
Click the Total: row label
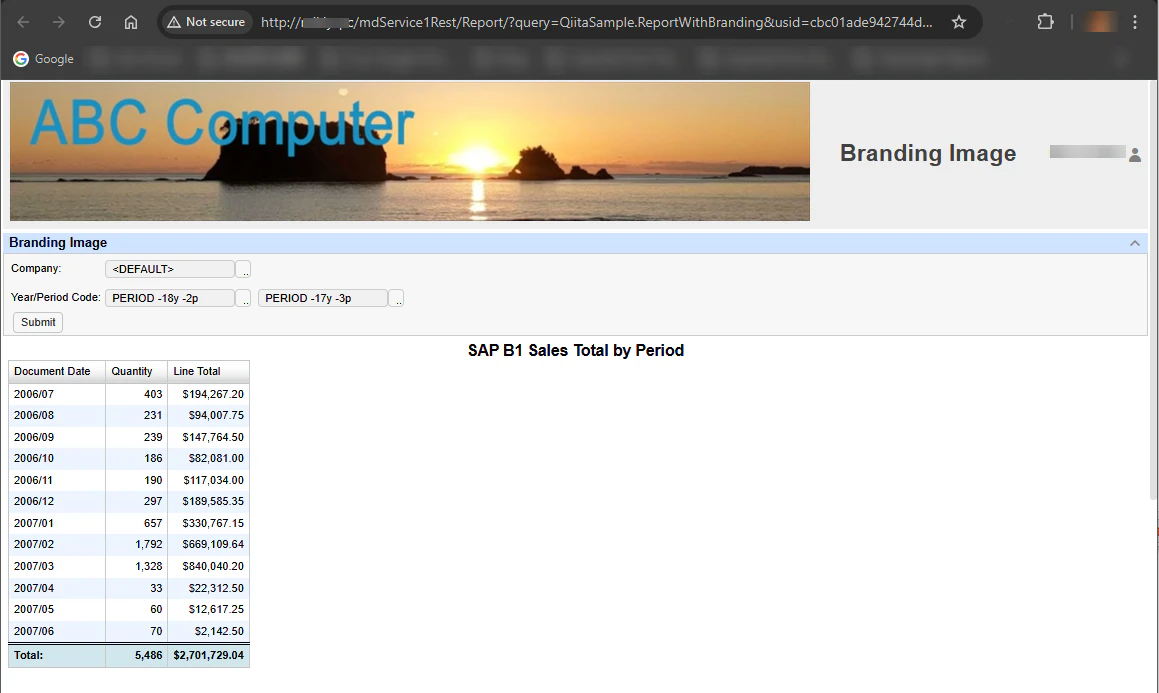tap(28, 655)
